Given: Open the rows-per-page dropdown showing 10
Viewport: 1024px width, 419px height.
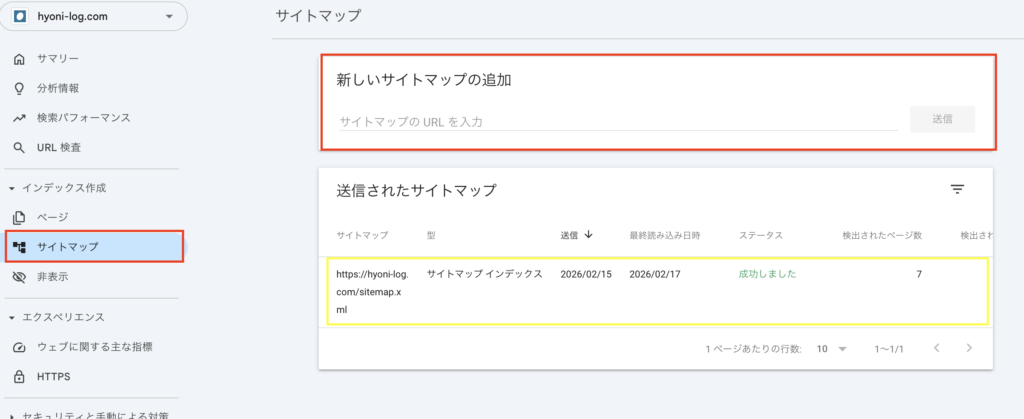Looking at the screenshot, I should (x=831, y=349).
